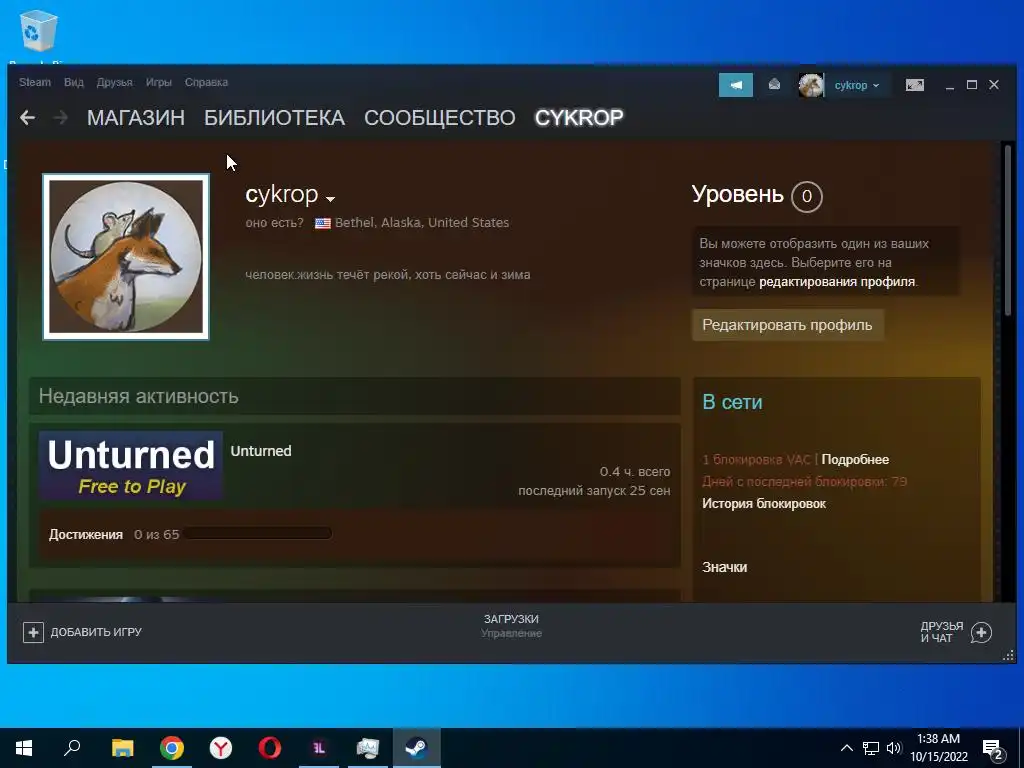Launch File Explorer from taskbar
This screenshot has height=768, width=1024.
pyautogui.click(x=122, y=748)
